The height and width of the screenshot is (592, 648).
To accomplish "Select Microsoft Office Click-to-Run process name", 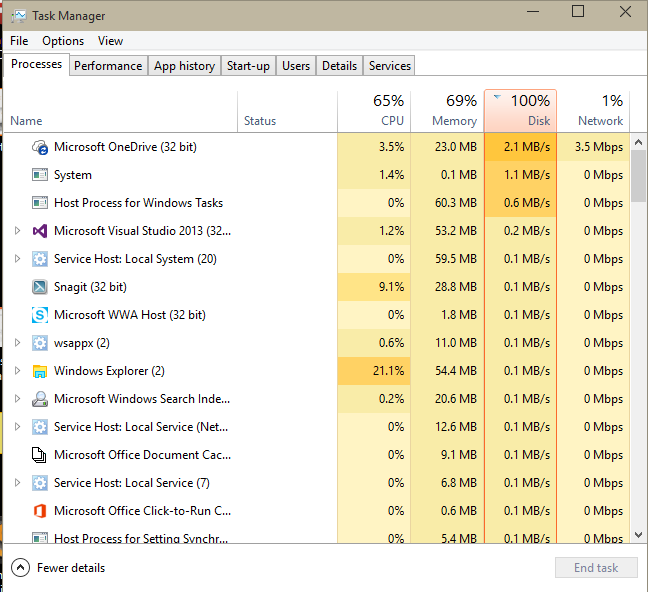I will (x=142, y=511).
